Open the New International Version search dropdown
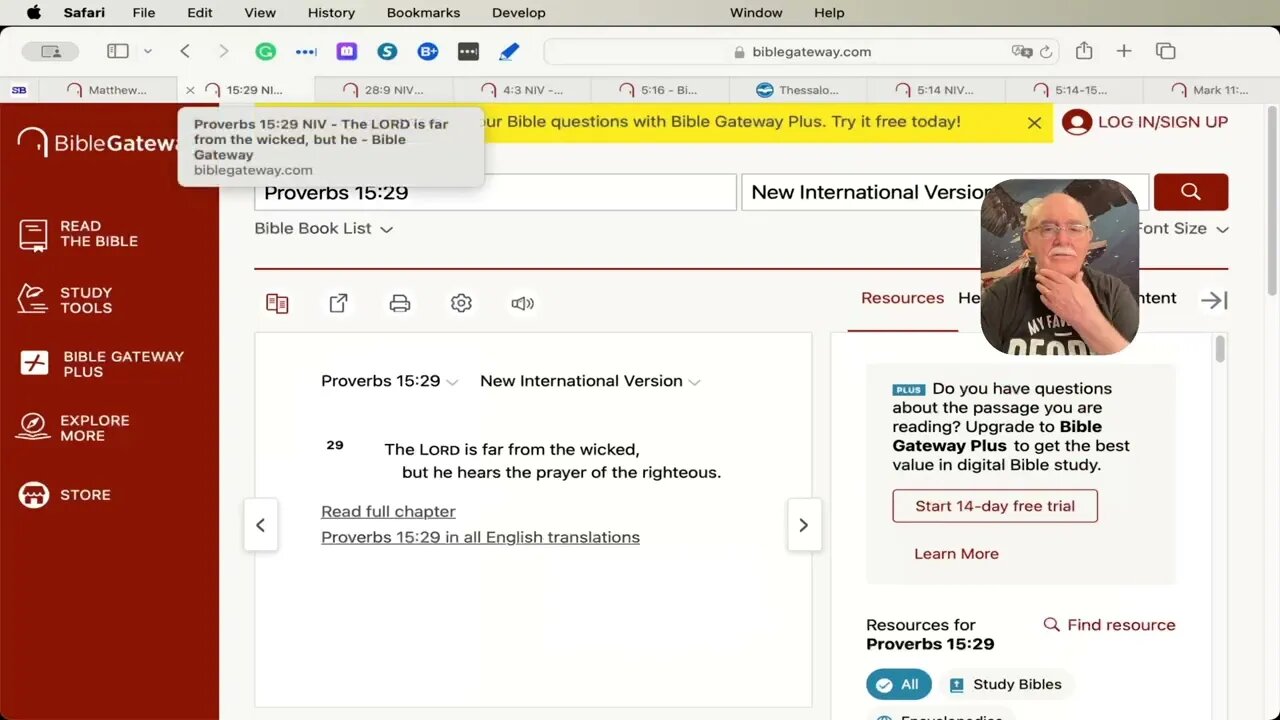The height and width of the screenshot is (720, 1280). click(945, 192)
